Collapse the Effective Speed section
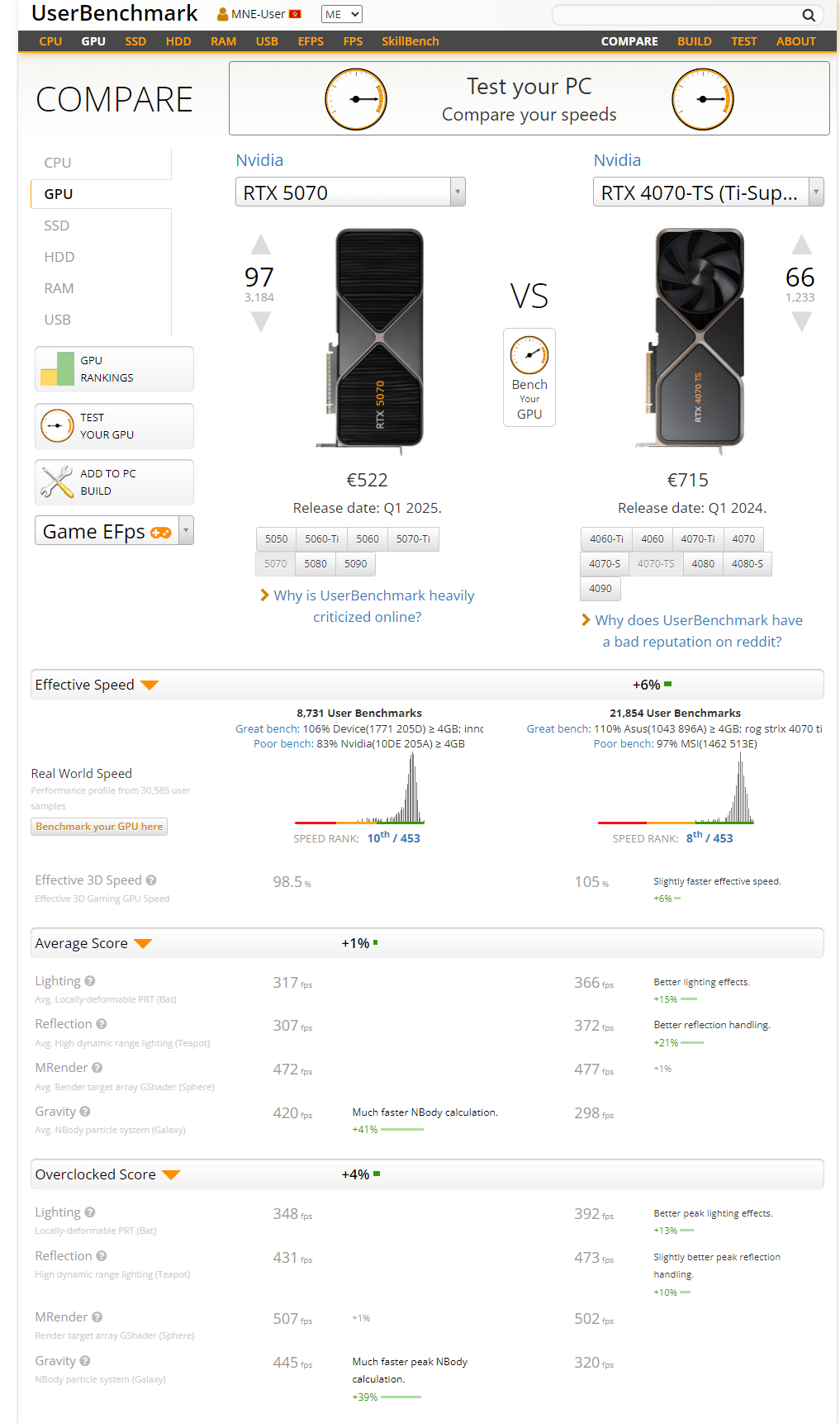 point(149,685)
